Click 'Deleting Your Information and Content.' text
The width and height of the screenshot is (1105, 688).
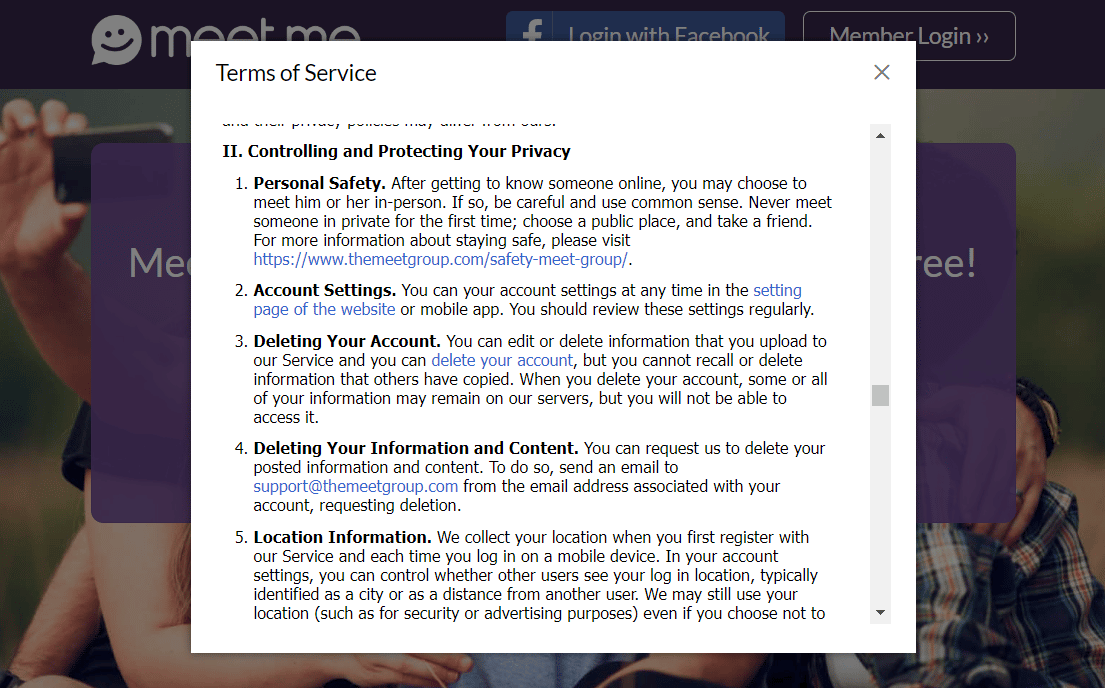click(x=416, y=448)
